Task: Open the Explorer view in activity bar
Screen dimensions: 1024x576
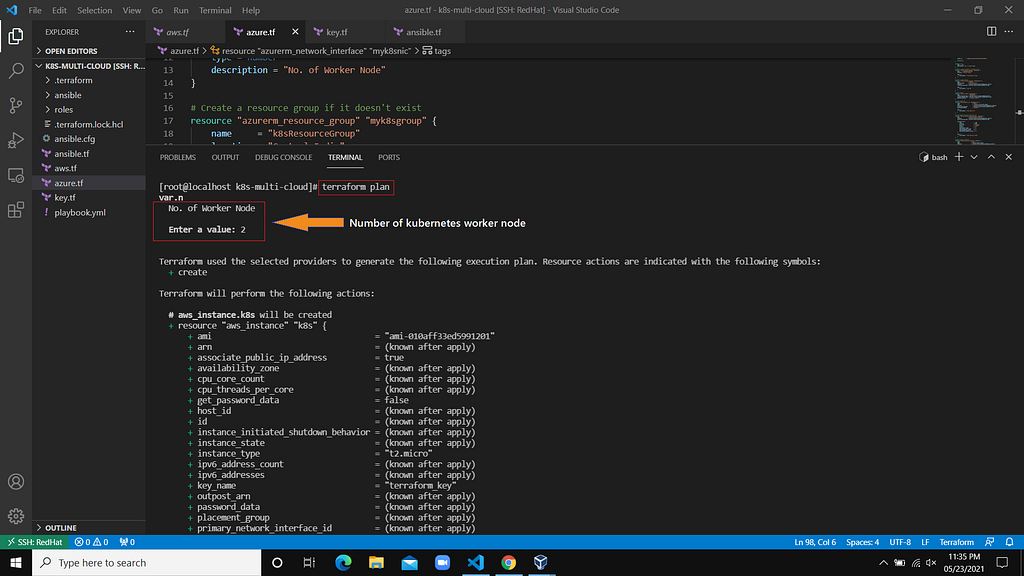Action: (16, 36)
